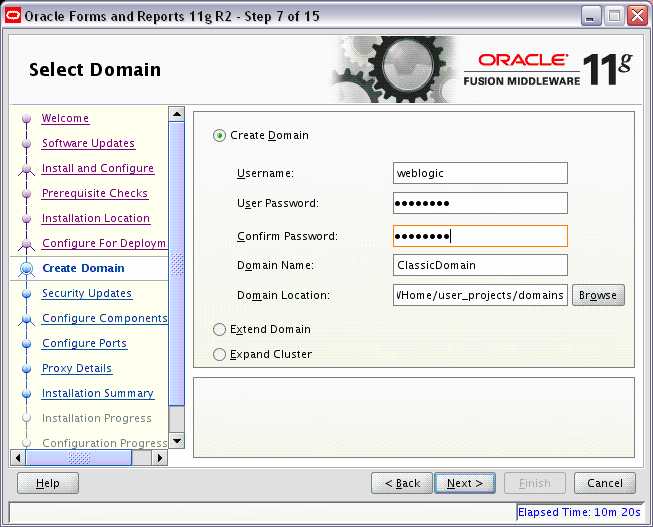Minimize the installer window
This screenshot has width=653, height=527.
[590, 16]
